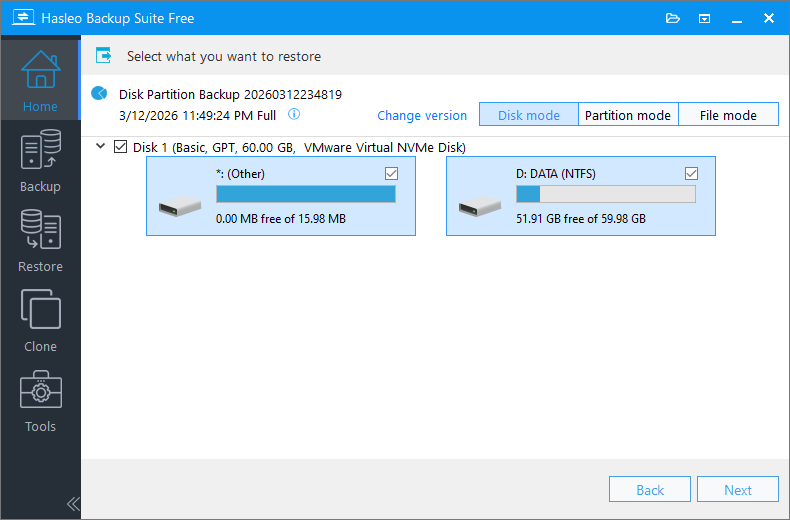Close the Hasleo Backup Suite window
790x520 pixels.
pyautogui.click(x=769, y=18)
